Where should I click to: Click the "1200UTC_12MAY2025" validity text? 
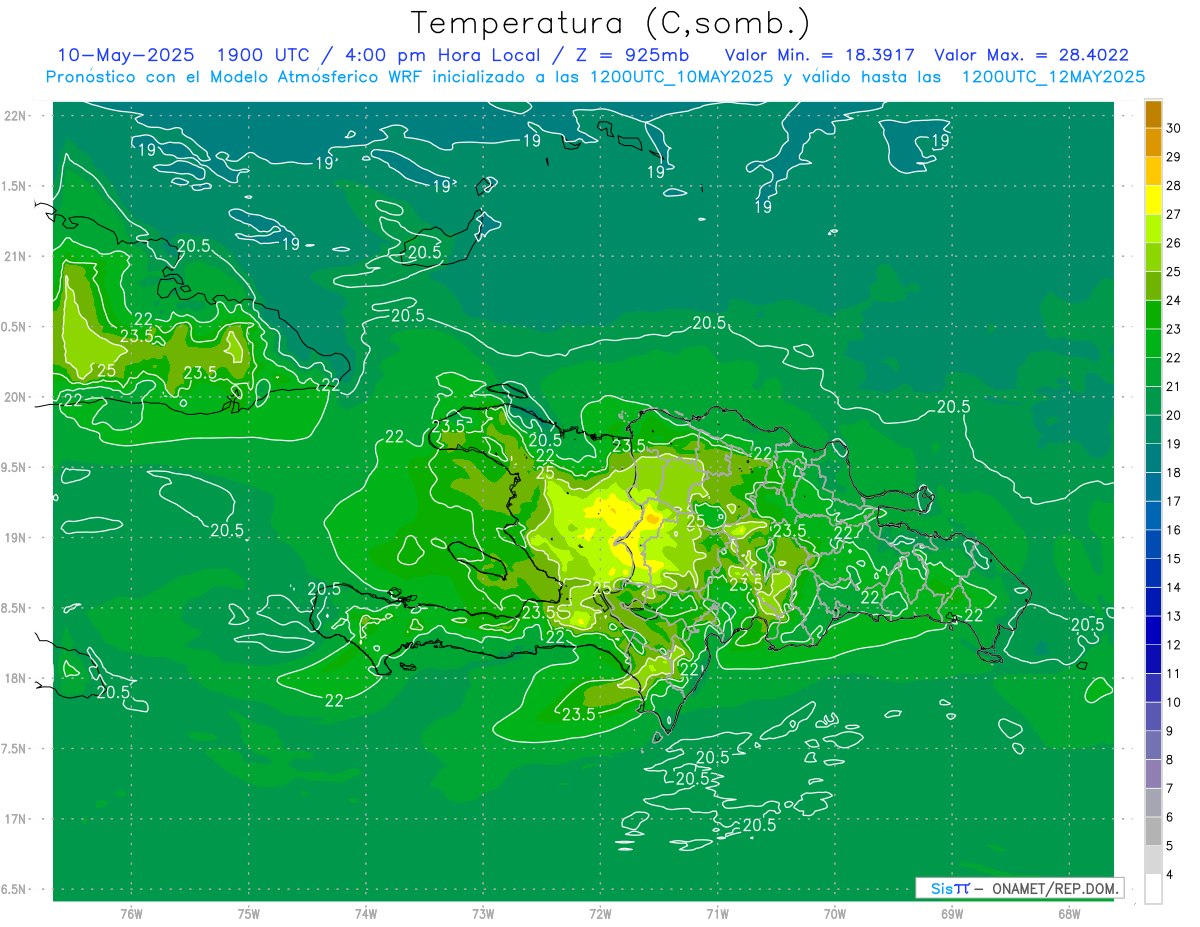click(1053, 77)
